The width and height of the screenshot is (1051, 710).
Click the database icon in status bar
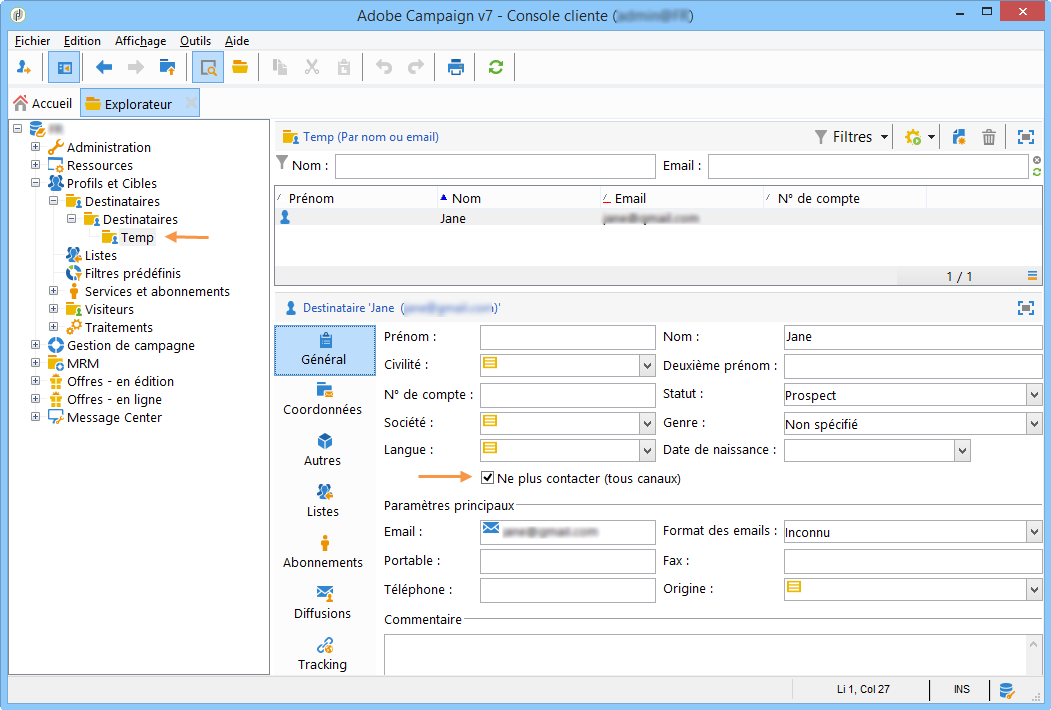(x=1007, y=690)
